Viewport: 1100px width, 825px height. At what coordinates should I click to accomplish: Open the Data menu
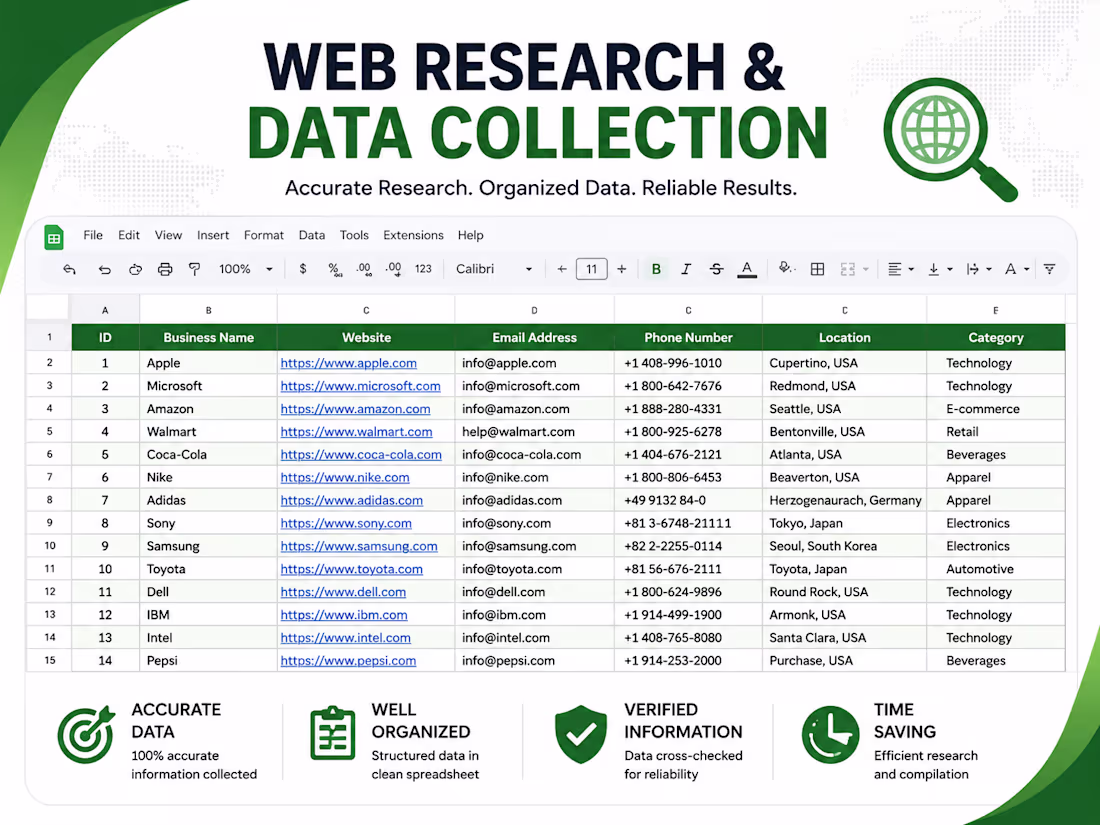pyautogui.click(x=311, y=235)
